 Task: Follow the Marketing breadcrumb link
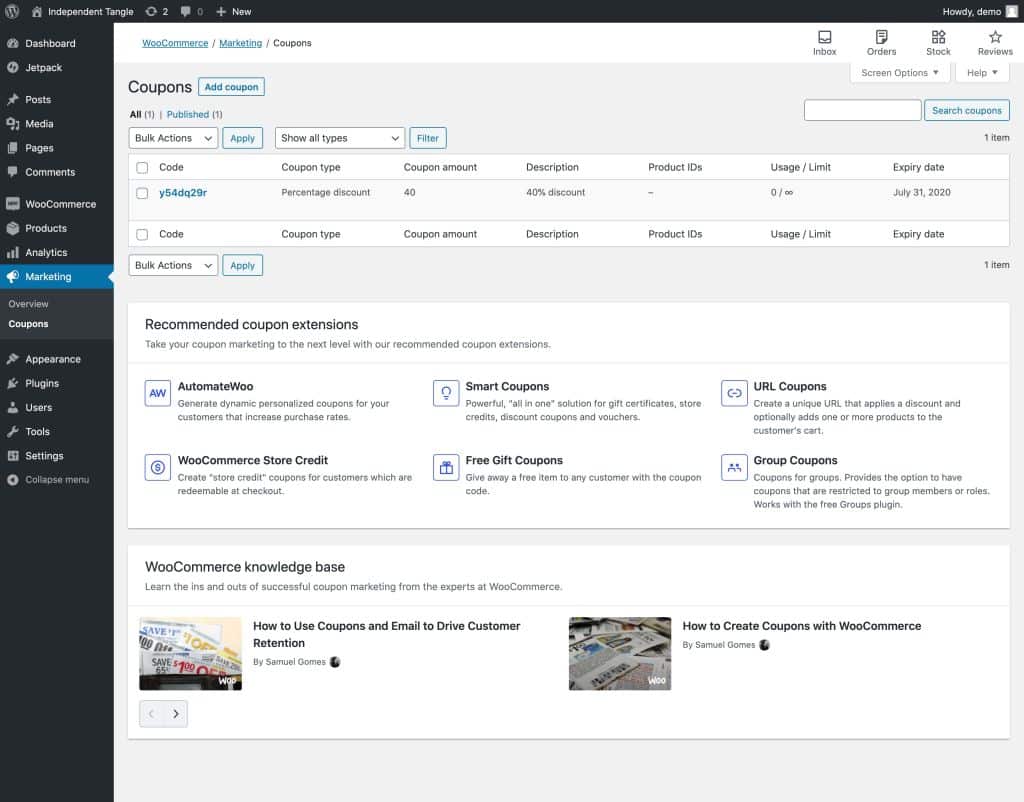[x=240, y=43]
